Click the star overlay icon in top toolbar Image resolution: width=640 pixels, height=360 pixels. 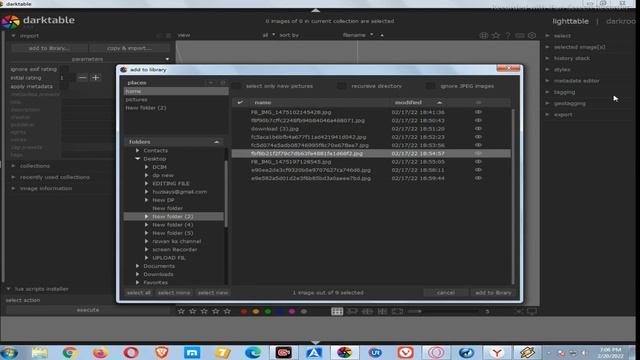(496, 36)
